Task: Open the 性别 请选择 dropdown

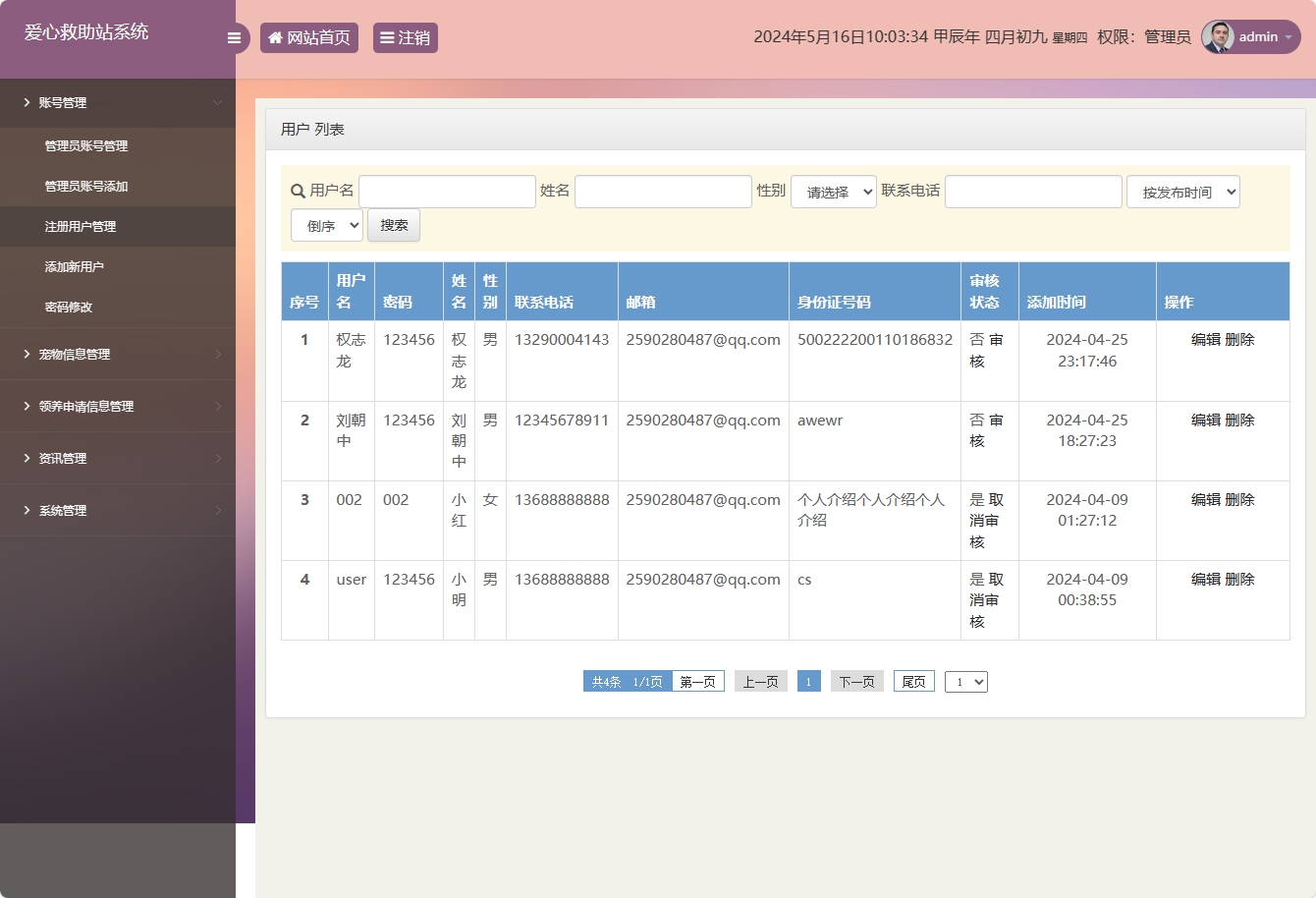Action: pos(833,192)
